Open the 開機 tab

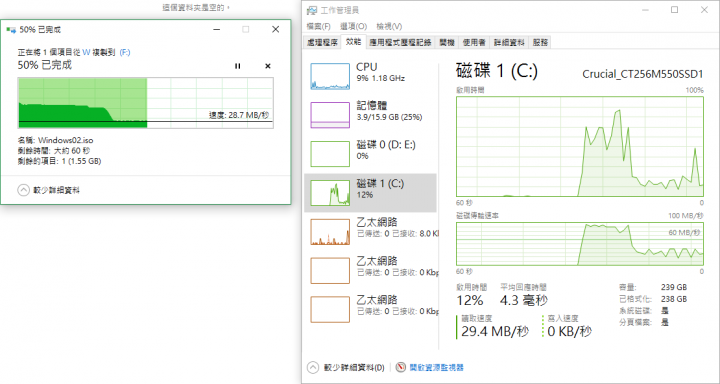click(447, 43)
